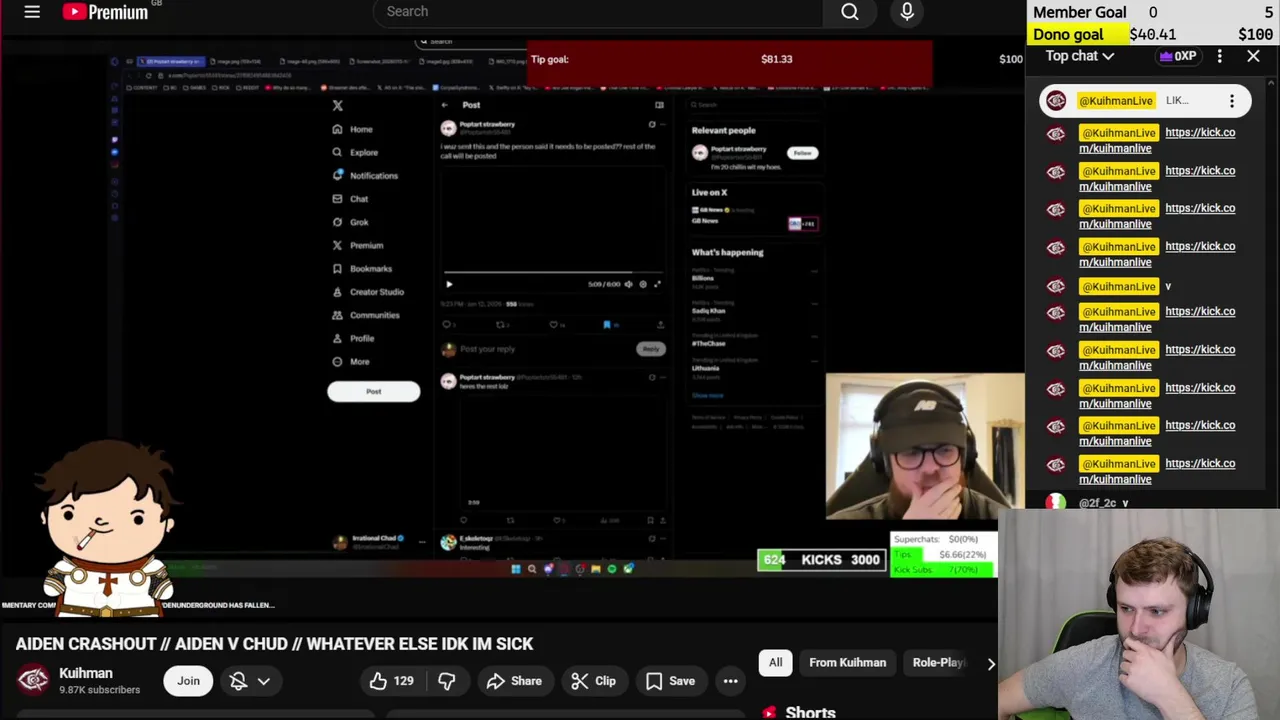Mute the X video with speaker icon
Screen dimensions: 1280x720
click(629, 285)
